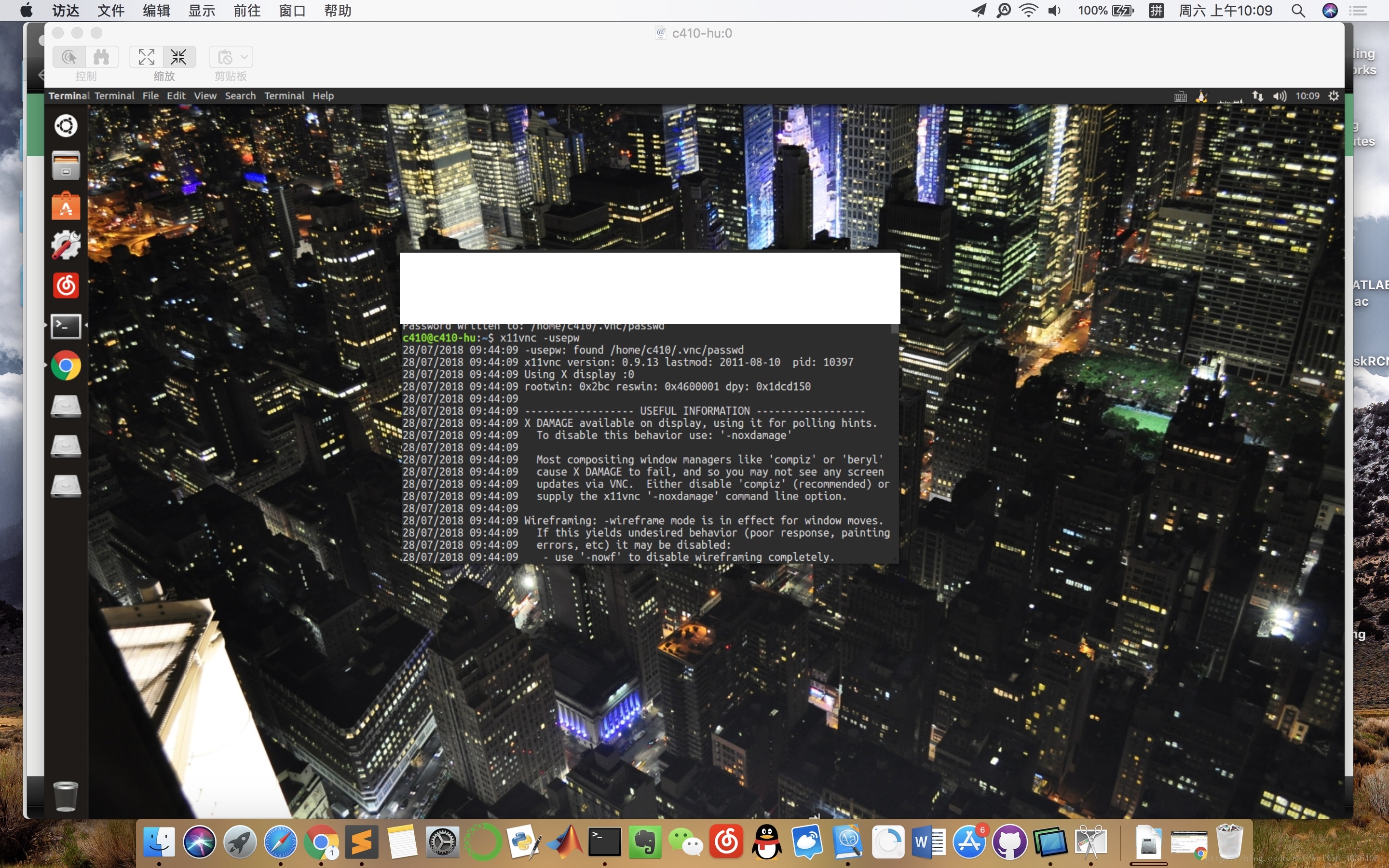The height and width of the screenshot is (868, 1389).
Task: Open System Settings wrench-gear icon
Action: pyautogui.click(x=66, y=246)
